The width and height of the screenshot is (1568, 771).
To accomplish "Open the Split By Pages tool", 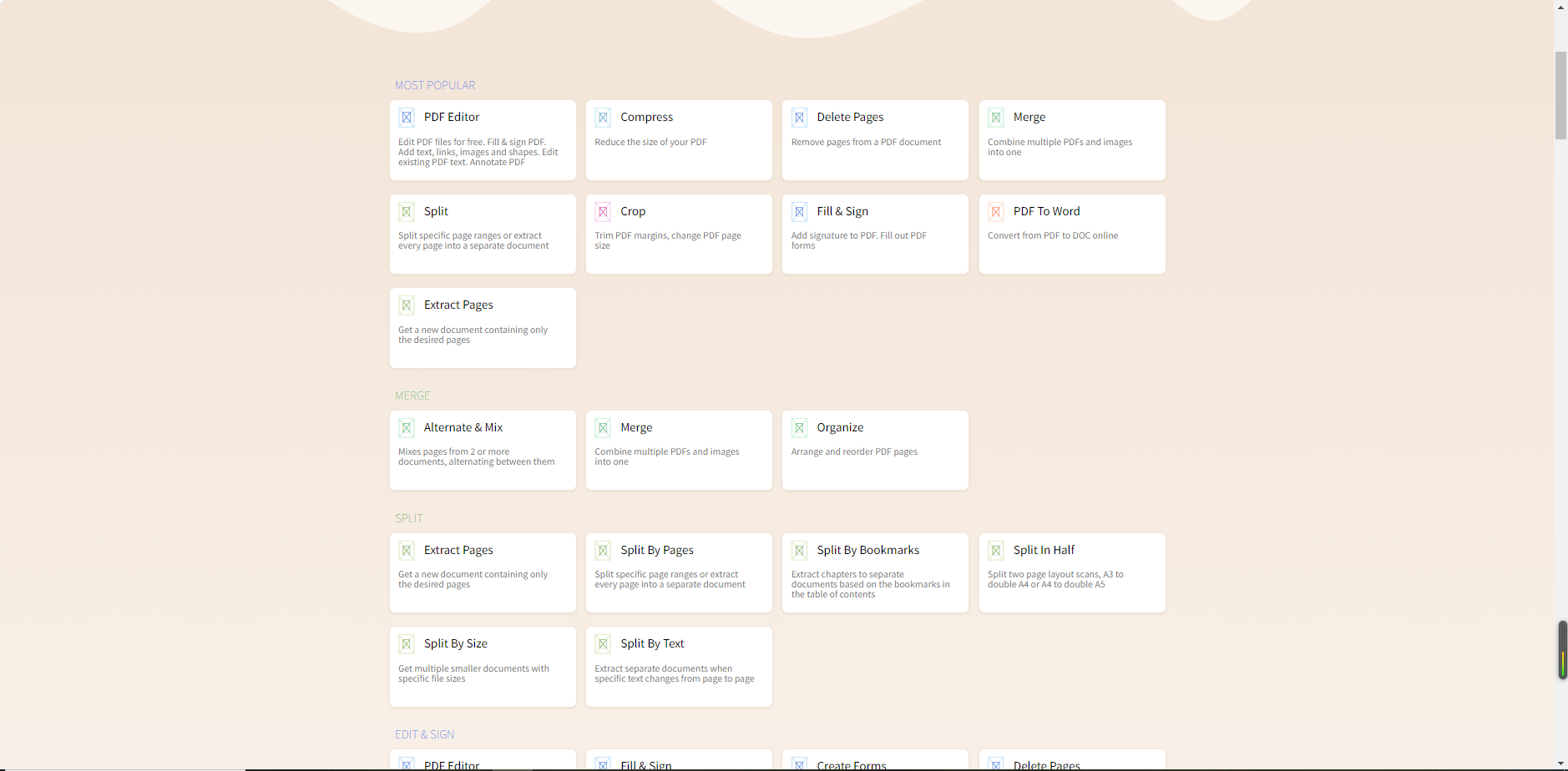I will pyautogui.click(x=678, y=572).
